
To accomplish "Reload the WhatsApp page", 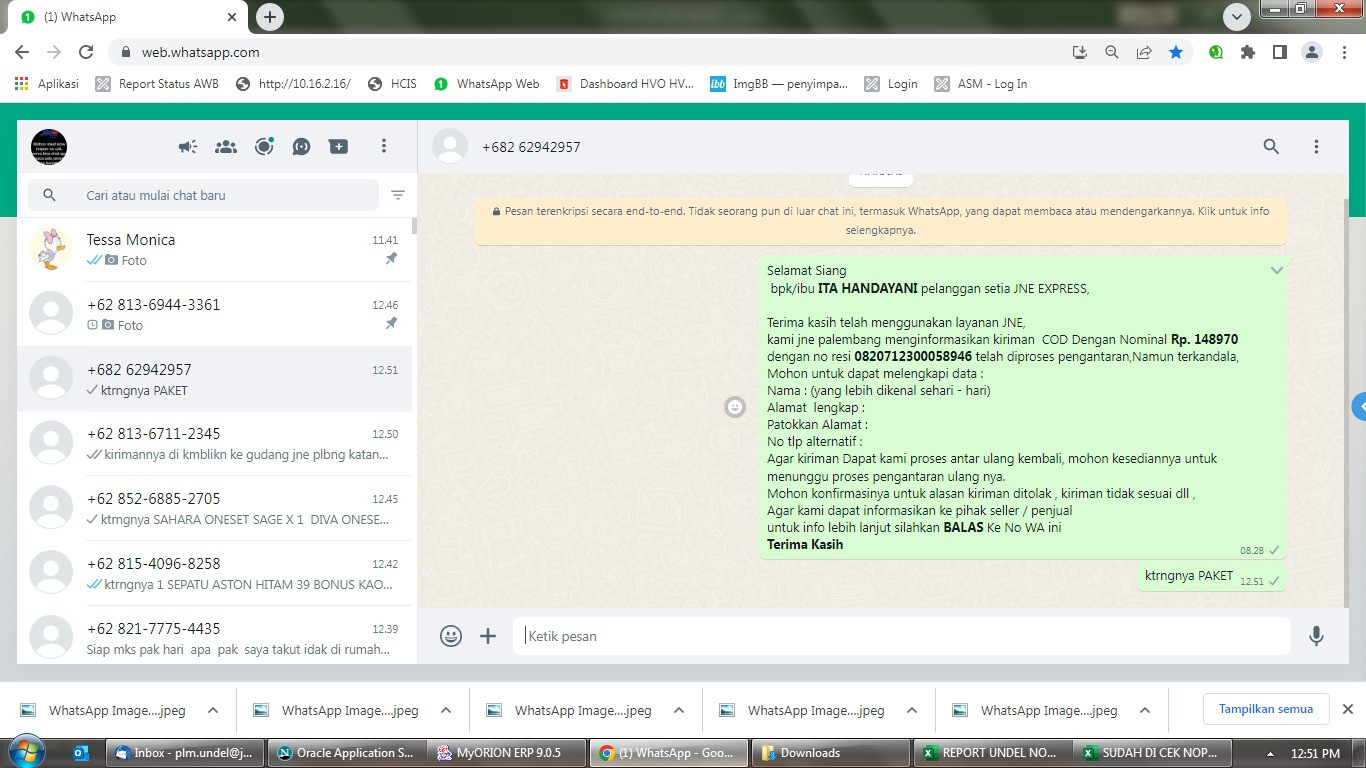I will click(x=86, y=52).
